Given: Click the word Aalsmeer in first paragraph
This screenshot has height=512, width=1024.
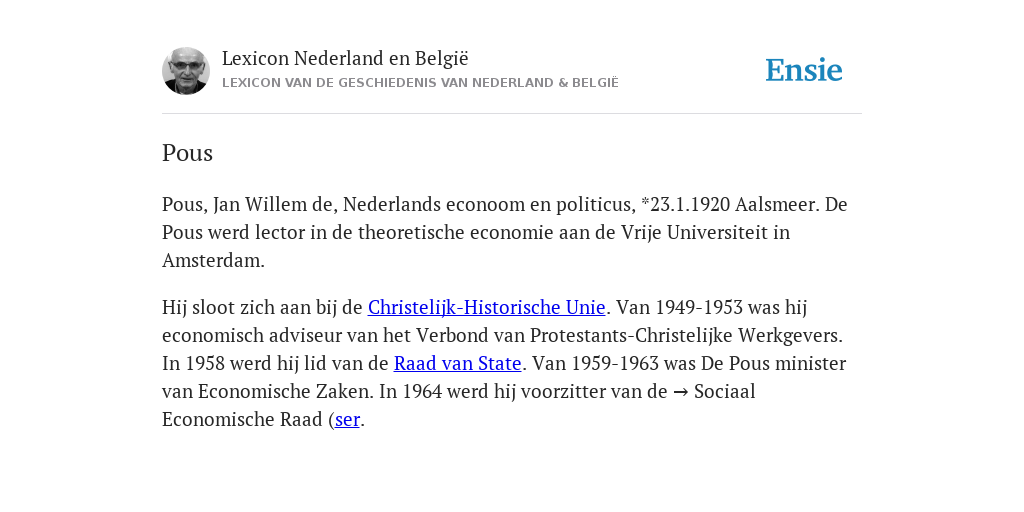Looking at the screenshot, I should tap(776, 204).
